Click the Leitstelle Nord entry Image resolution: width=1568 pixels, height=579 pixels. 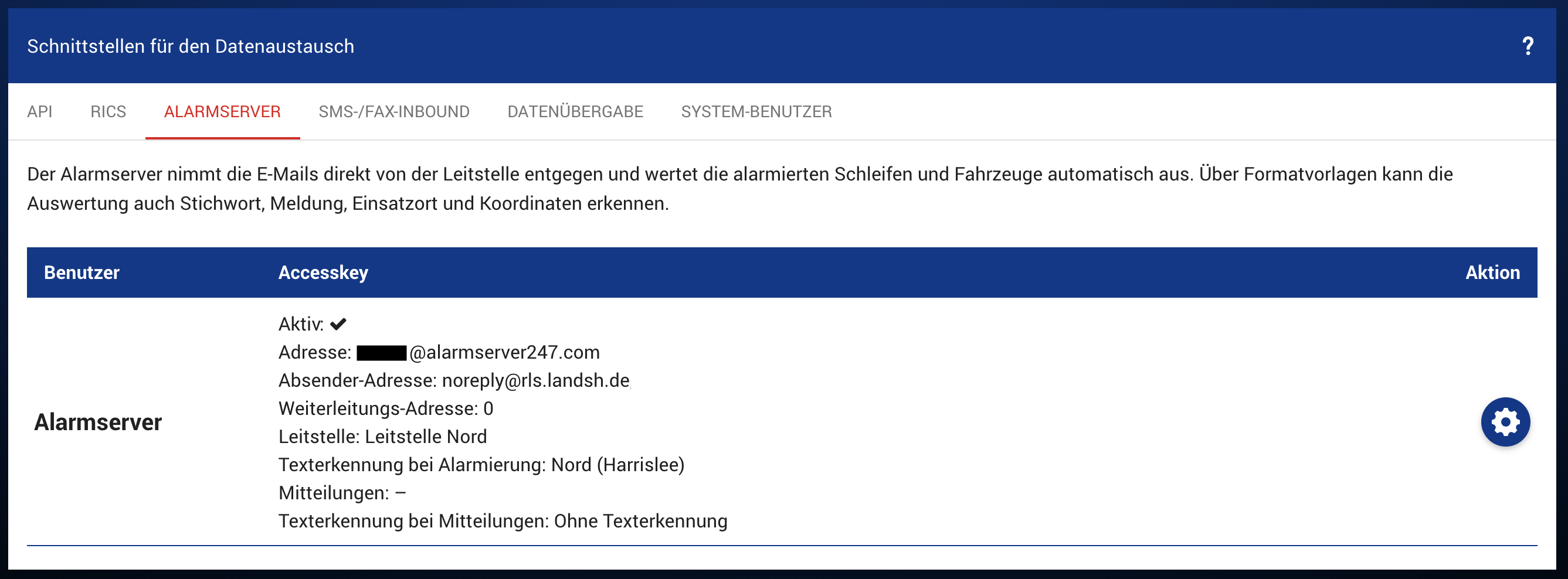(x=426, y=437)
